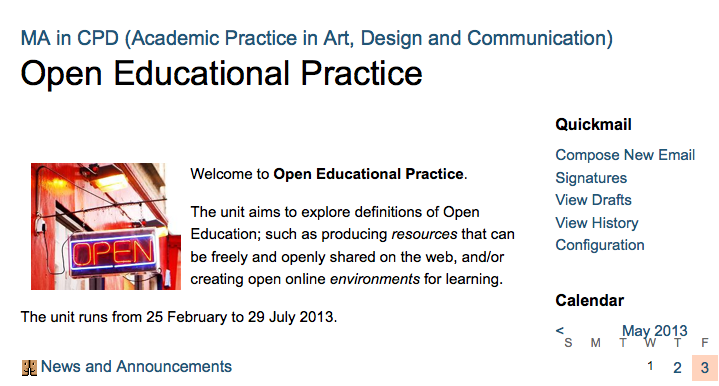Click the Open Educational Practice page heading

point(221,73)
